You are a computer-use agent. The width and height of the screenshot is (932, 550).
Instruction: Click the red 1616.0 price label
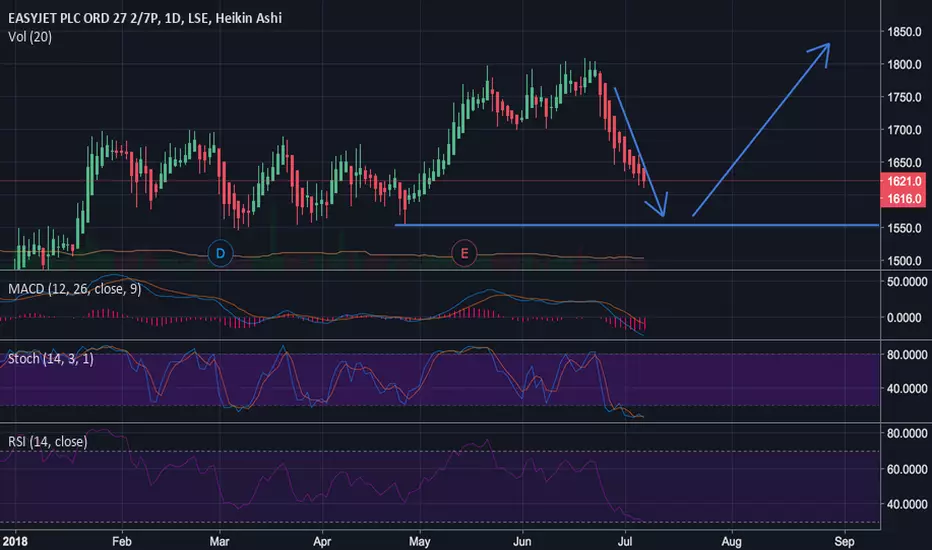[x=903, y=199]
